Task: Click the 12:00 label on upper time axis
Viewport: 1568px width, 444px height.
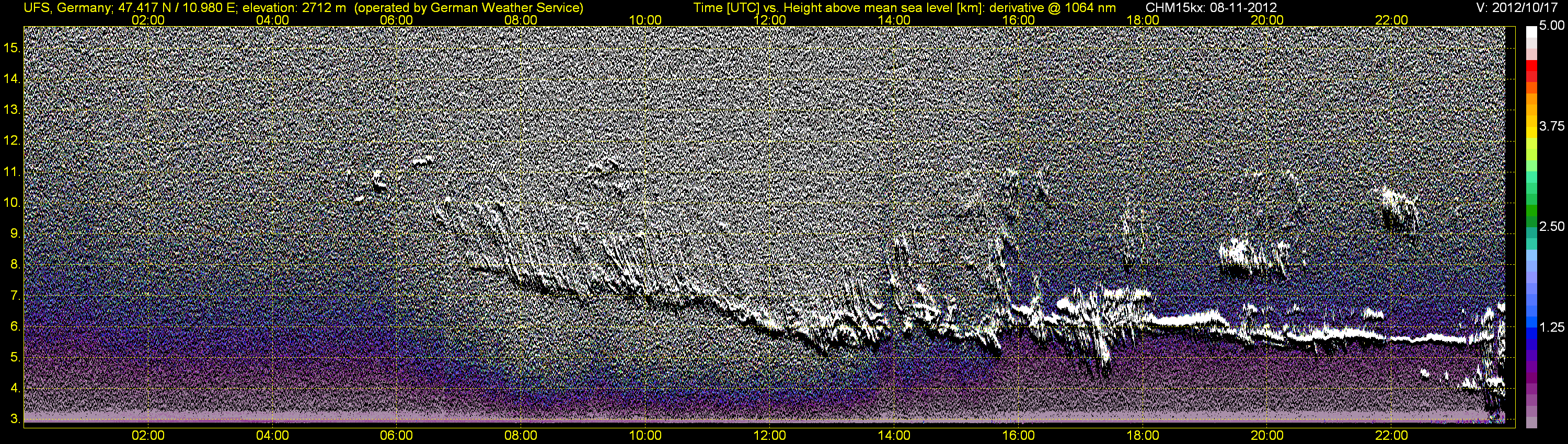Action: pyautogui.click(x=769, y=19)
